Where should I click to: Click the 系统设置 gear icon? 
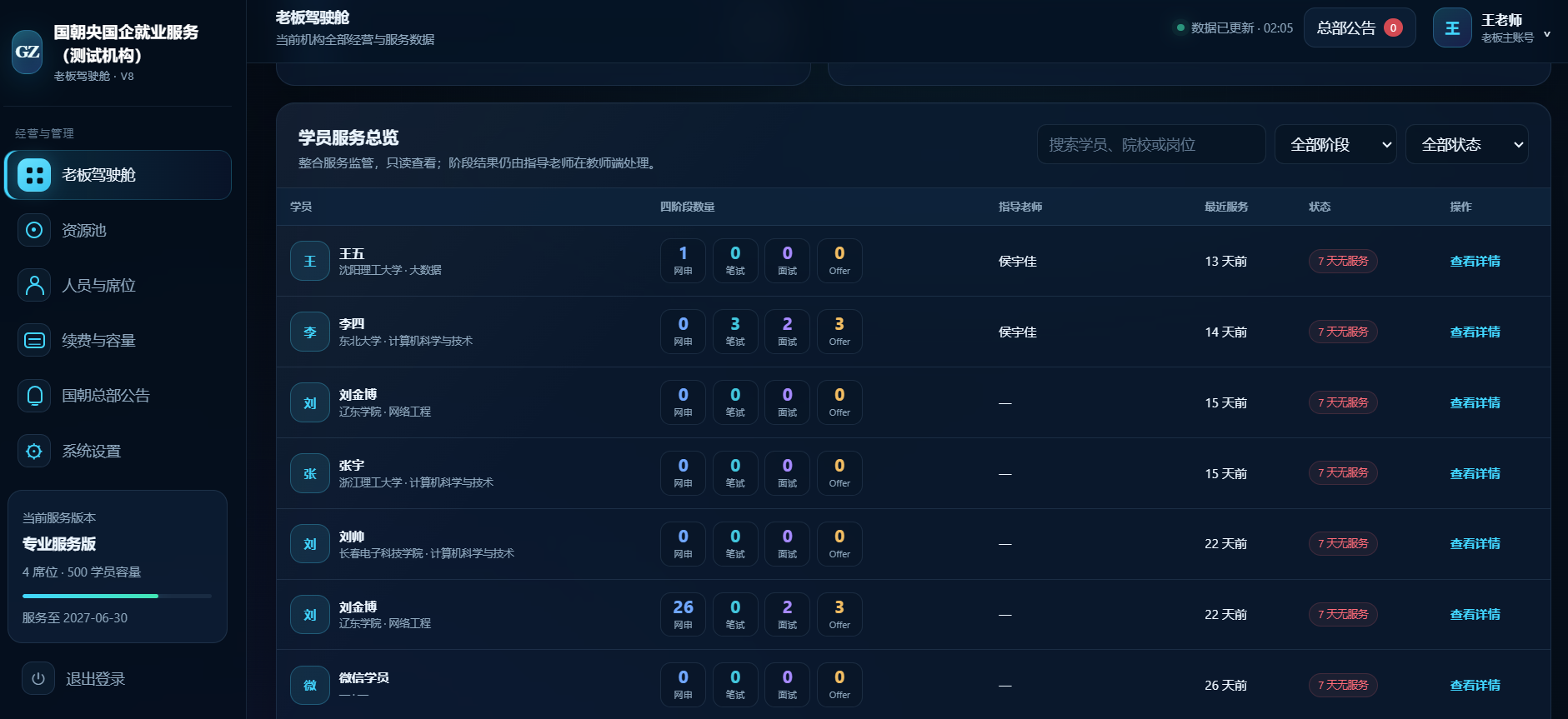pyautogui.click(x=34, y=451)
